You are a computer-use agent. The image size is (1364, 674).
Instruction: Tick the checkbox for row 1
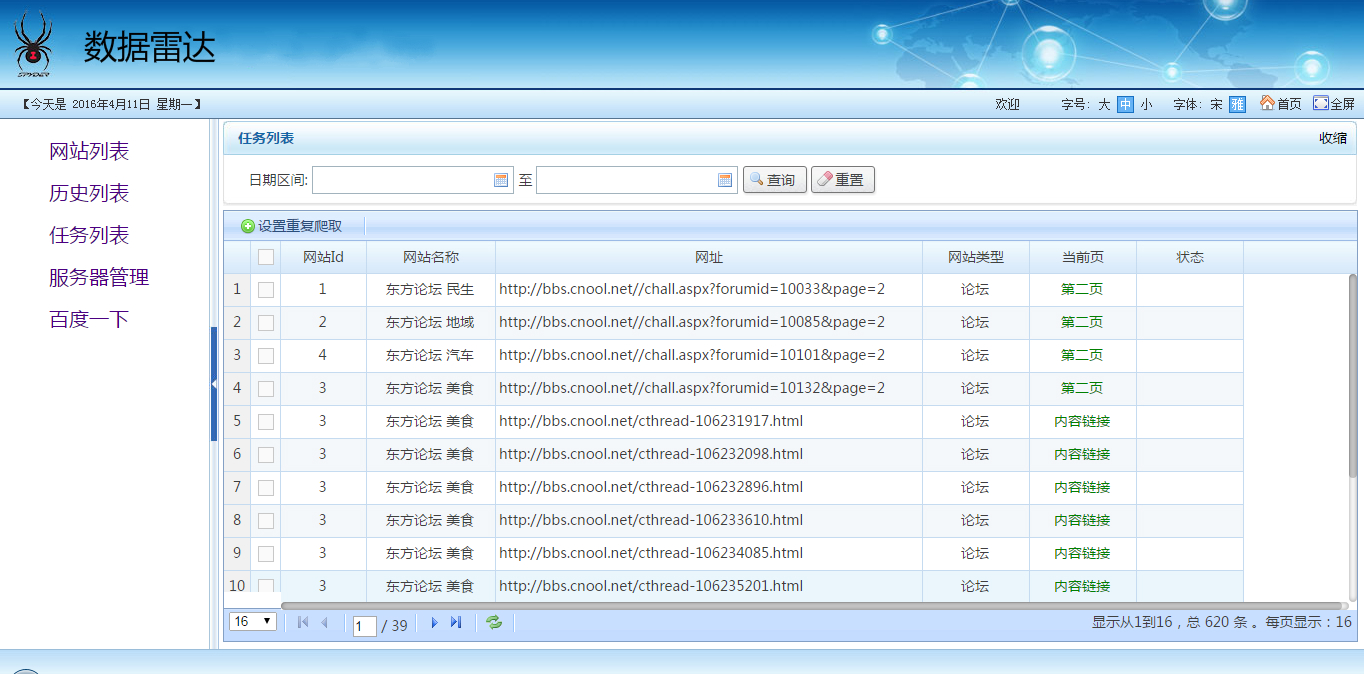[266, 290]
